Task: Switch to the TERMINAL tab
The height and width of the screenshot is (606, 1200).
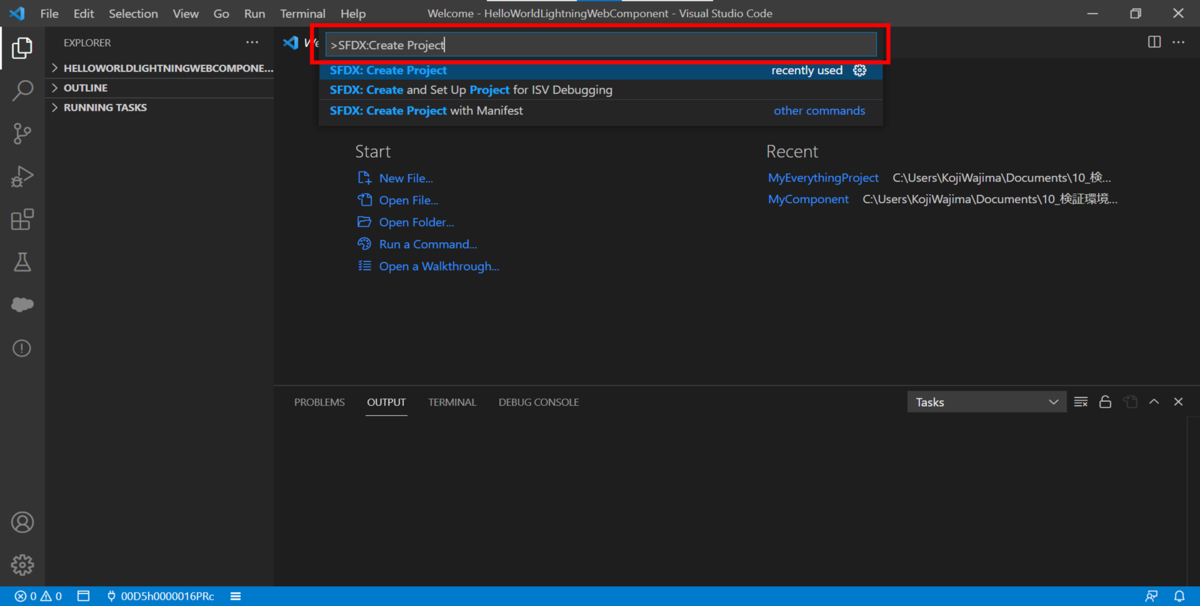Action: click(452, 402)
